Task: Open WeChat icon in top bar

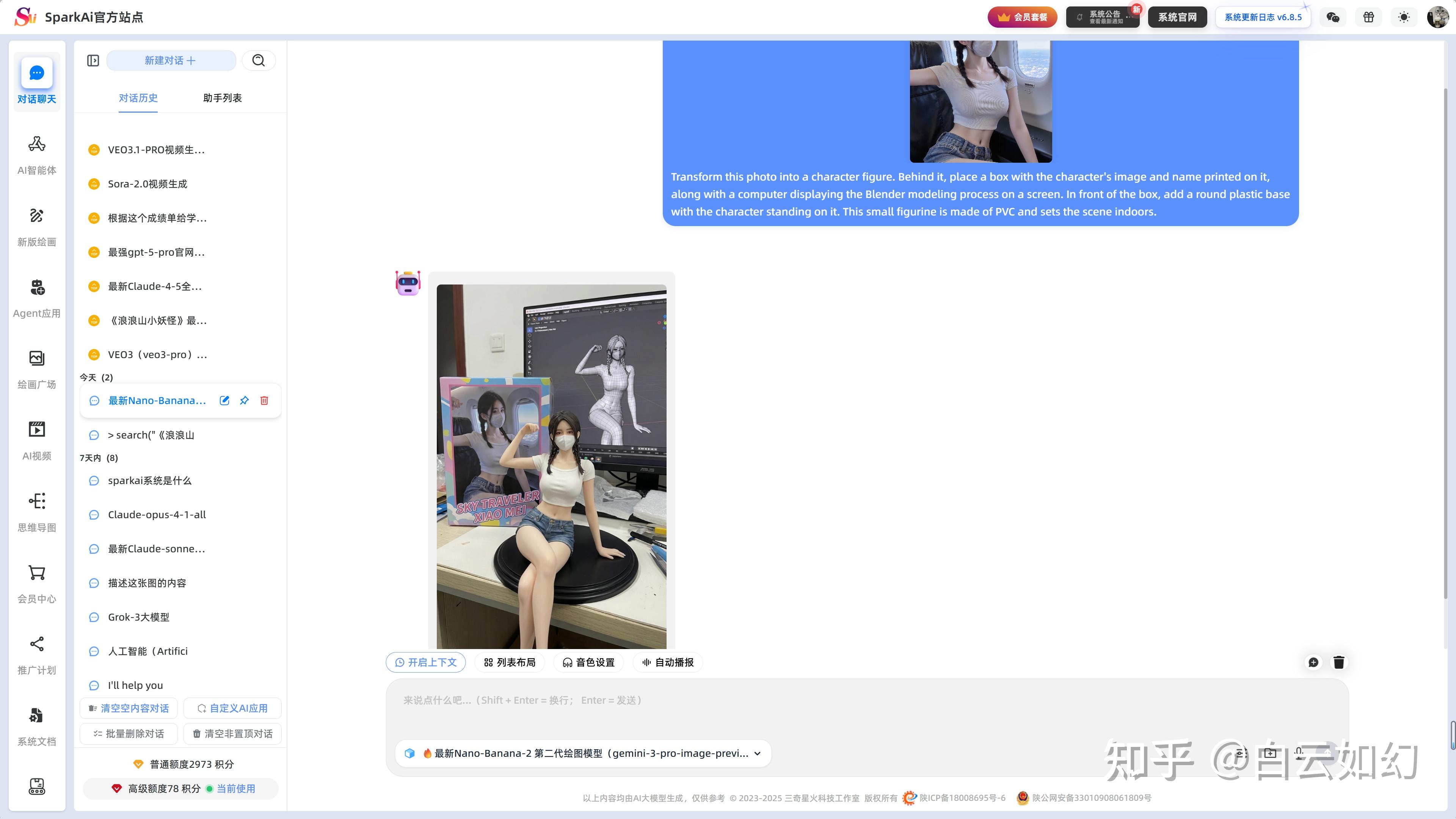Action: tap(1333, 17)
